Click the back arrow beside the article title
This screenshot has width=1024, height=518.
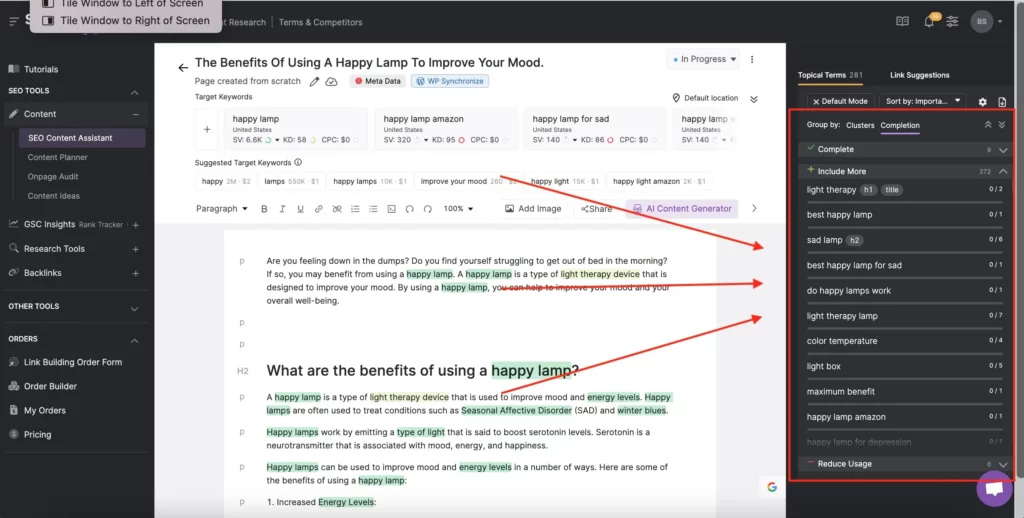point(183,68)
